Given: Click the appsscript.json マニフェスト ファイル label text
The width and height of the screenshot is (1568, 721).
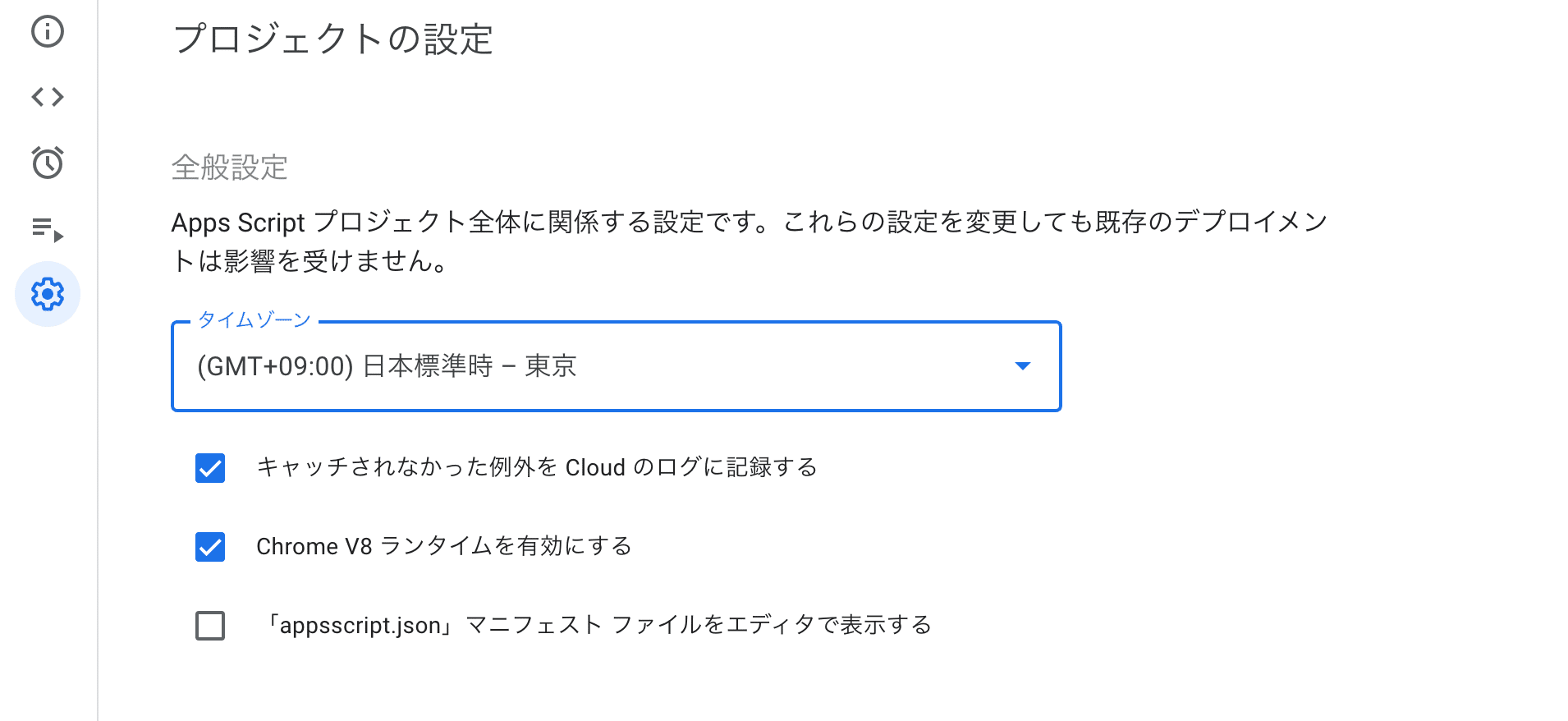Looking at the screenshot, I should pos(596,626).
